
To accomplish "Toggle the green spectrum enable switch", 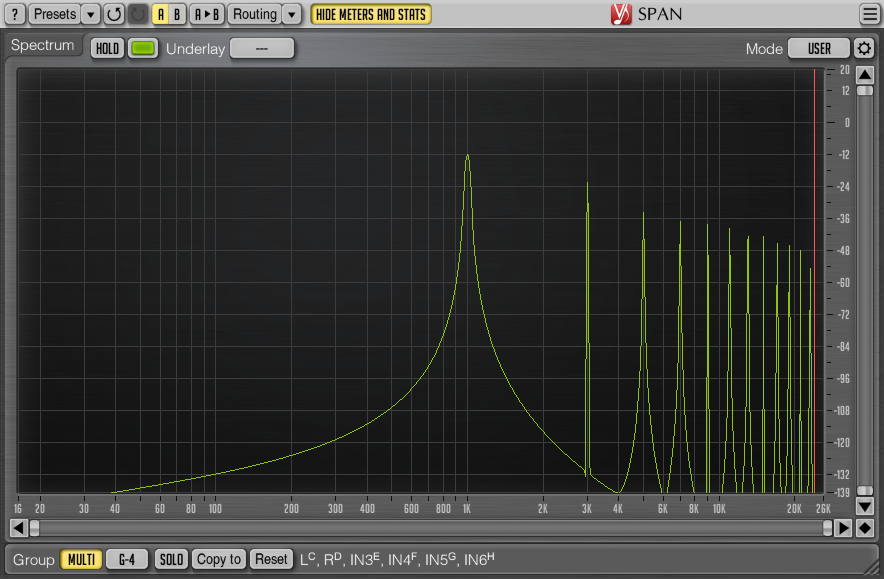I will pos(143,48).
